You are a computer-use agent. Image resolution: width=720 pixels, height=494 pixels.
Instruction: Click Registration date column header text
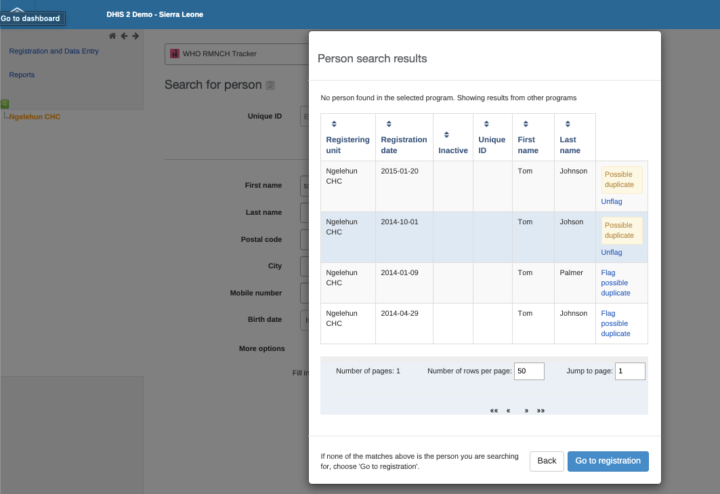404,145
